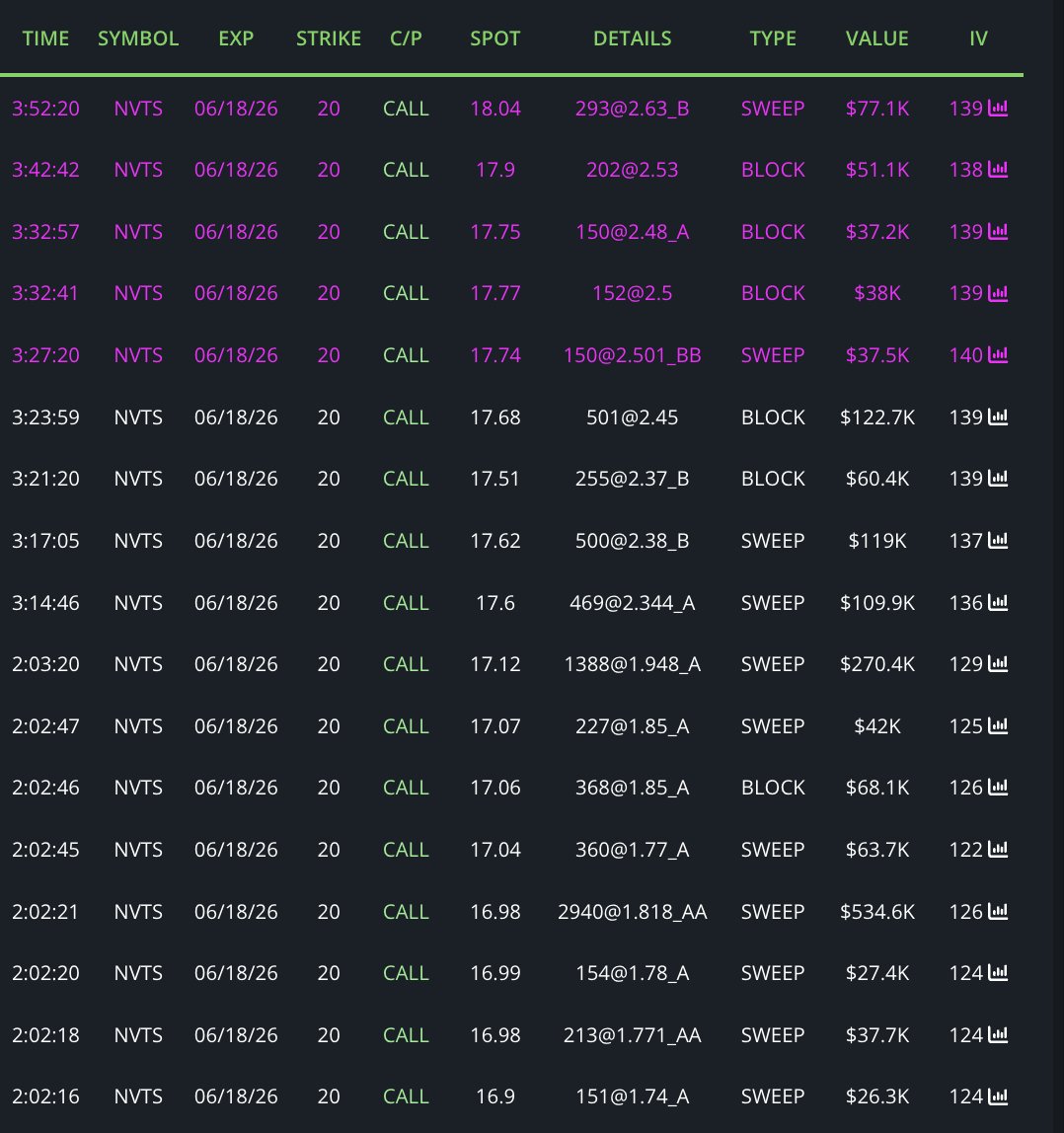
Task: Click details 2940@1.818_AA
Action: (633, 912)
